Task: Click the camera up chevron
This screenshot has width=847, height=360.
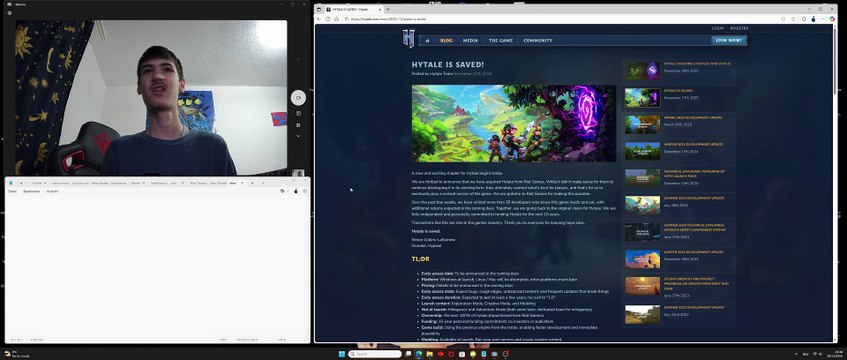Action: pos(298,59)
